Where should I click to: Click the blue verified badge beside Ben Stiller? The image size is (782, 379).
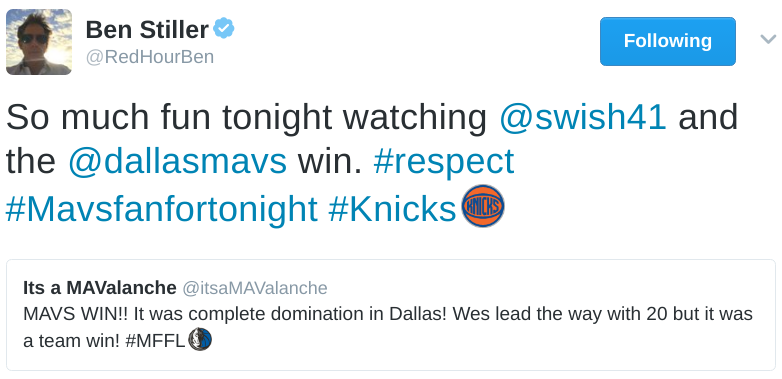point(224,29)
